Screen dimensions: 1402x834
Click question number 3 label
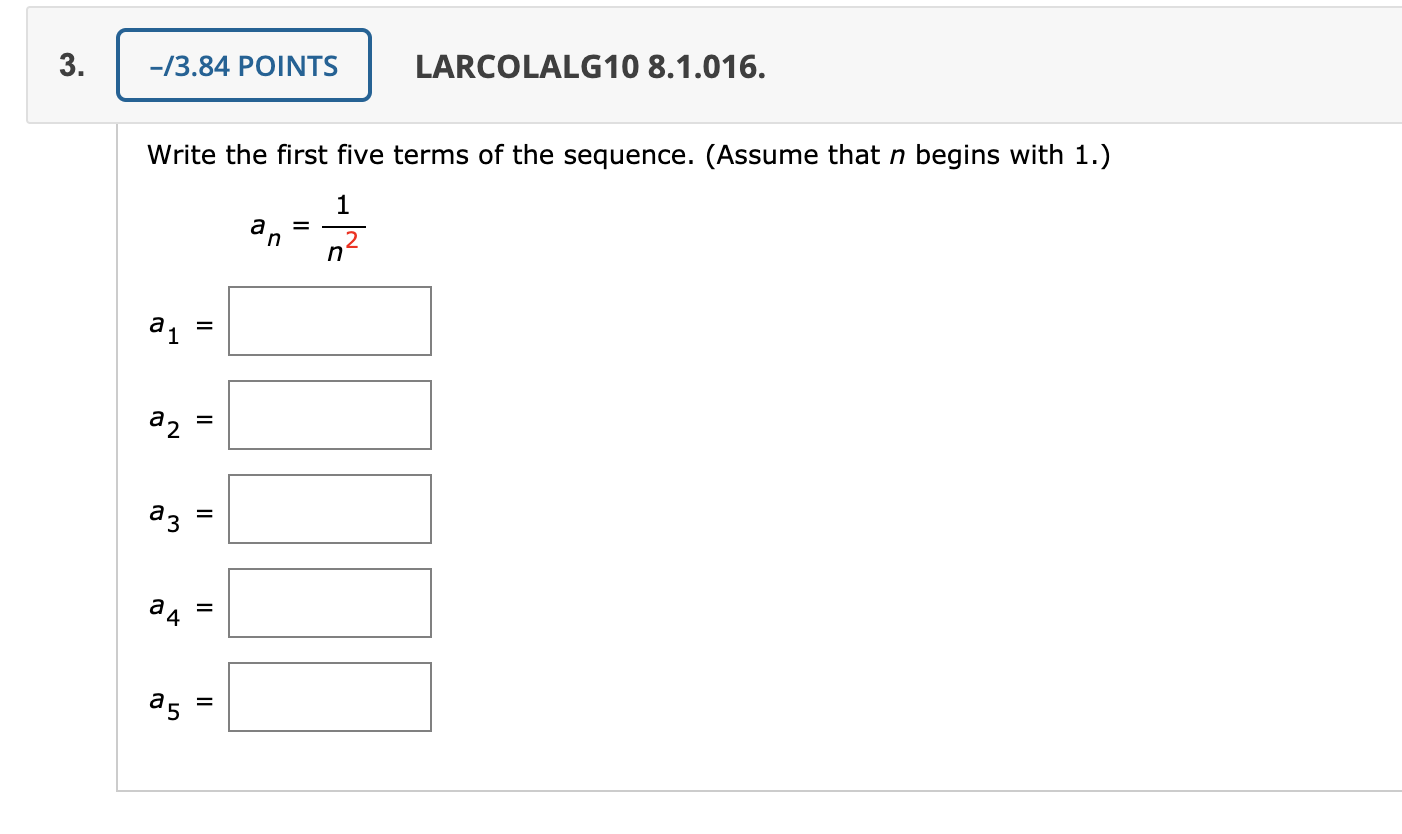coord(67,66)
